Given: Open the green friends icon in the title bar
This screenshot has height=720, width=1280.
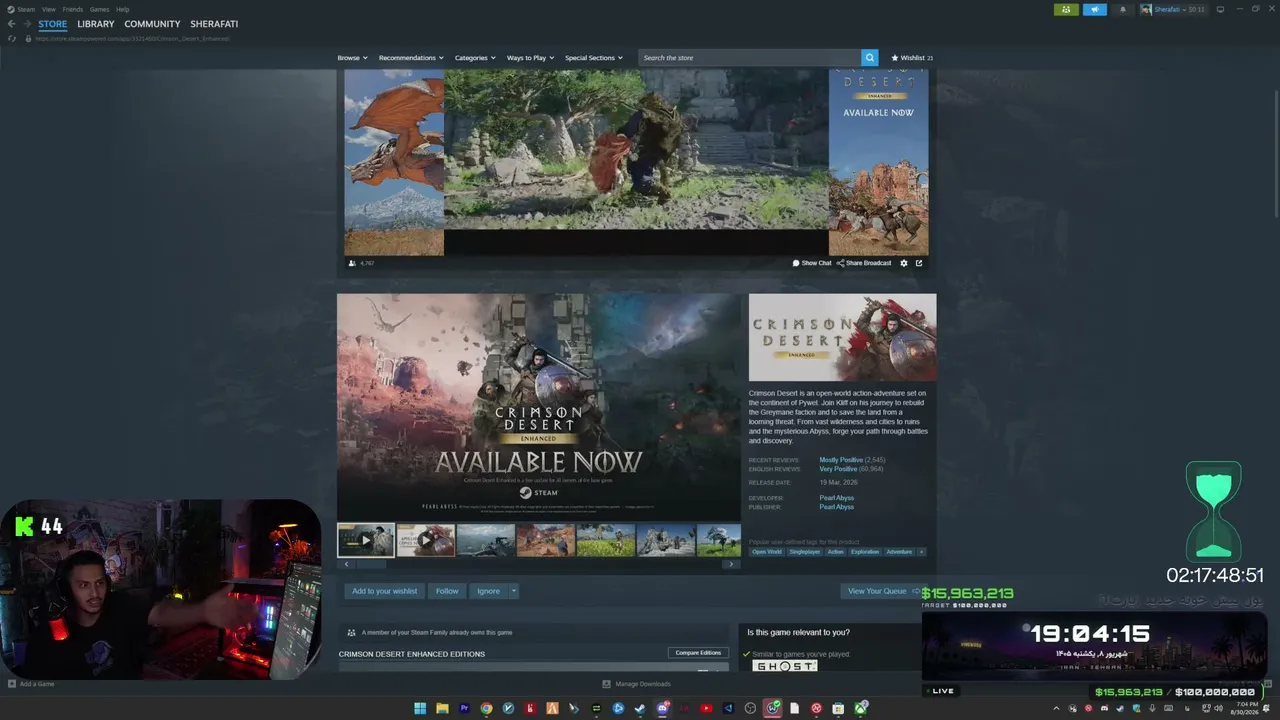Looking at the screenshot, I should tap(1066, 9).
